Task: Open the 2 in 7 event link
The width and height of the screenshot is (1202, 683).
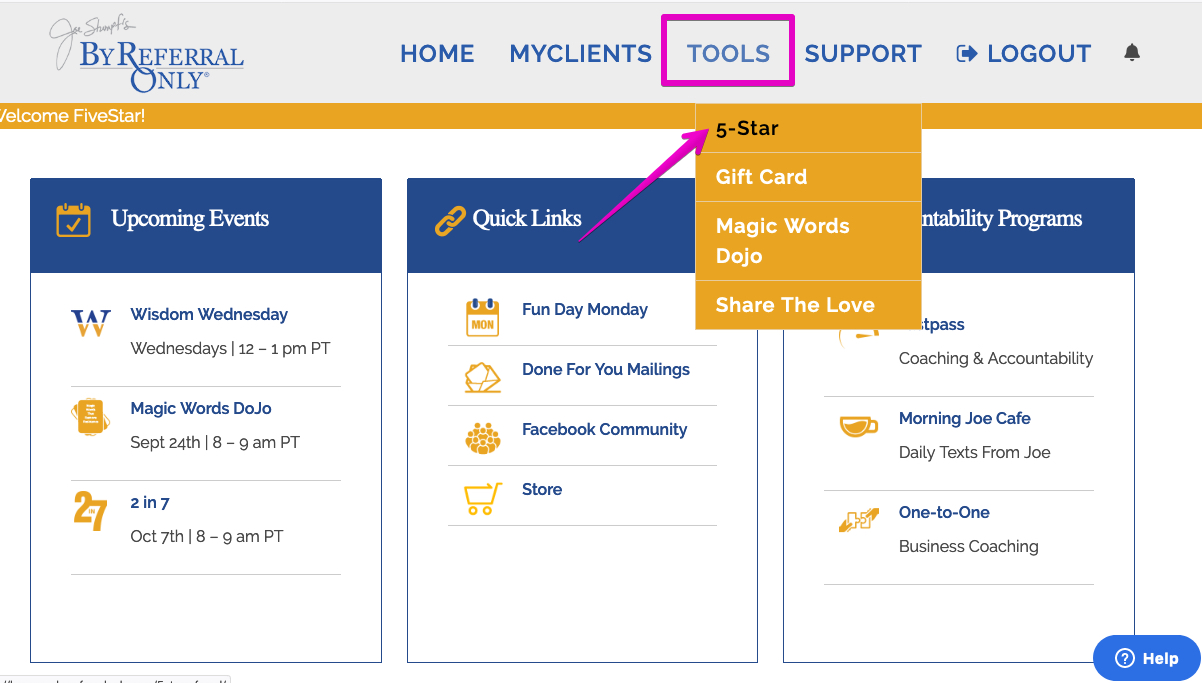Action: pyautogui.click(x=150, y=502)
